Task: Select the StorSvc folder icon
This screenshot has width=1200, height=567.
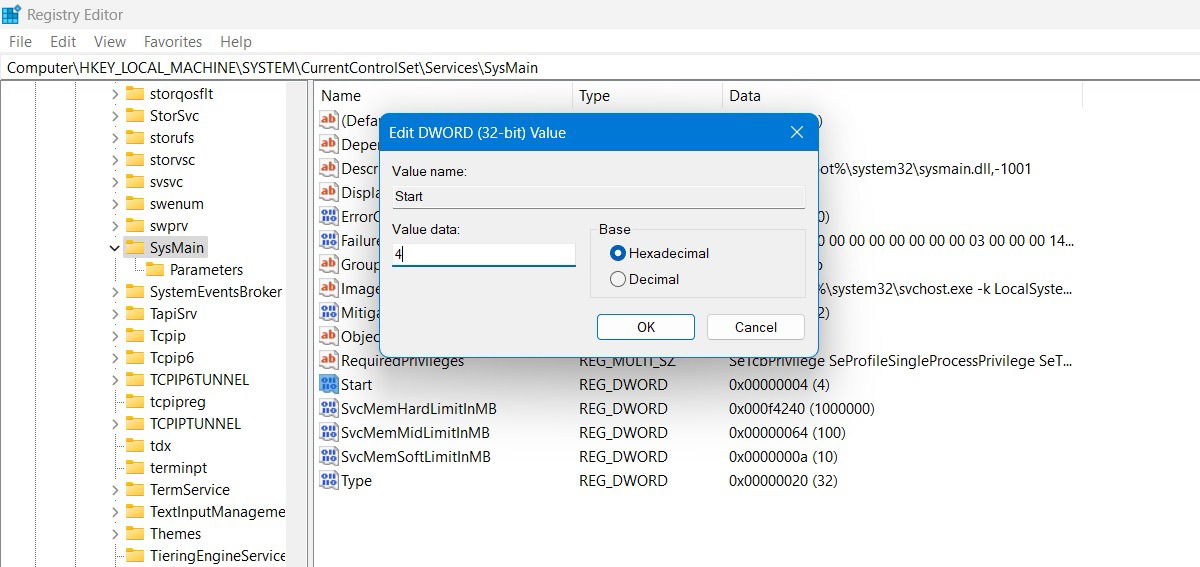Action: pyautogui.click(x=134, y=116)
